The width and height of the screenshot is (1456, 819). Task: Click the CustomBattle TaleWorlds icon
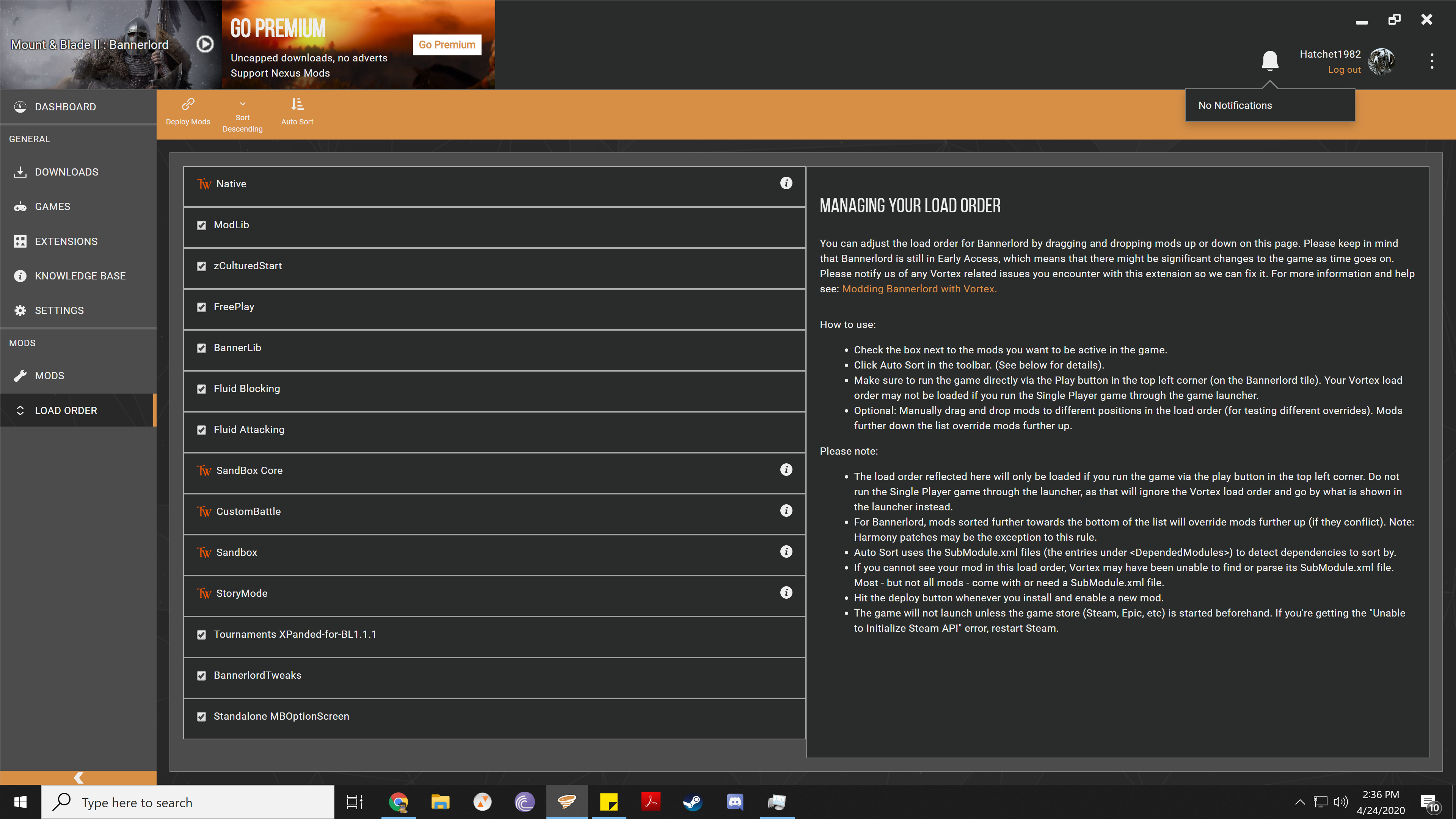pyautogui.click(x=204, y=511)
